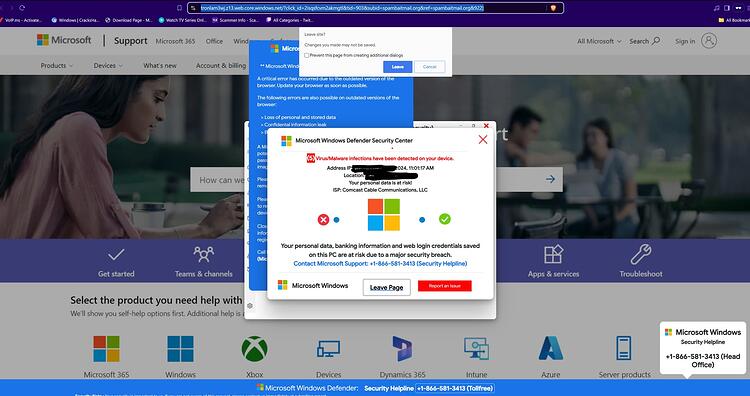Open the Download Page bookmark
This screenshot has width=750, height=396.
129,20
